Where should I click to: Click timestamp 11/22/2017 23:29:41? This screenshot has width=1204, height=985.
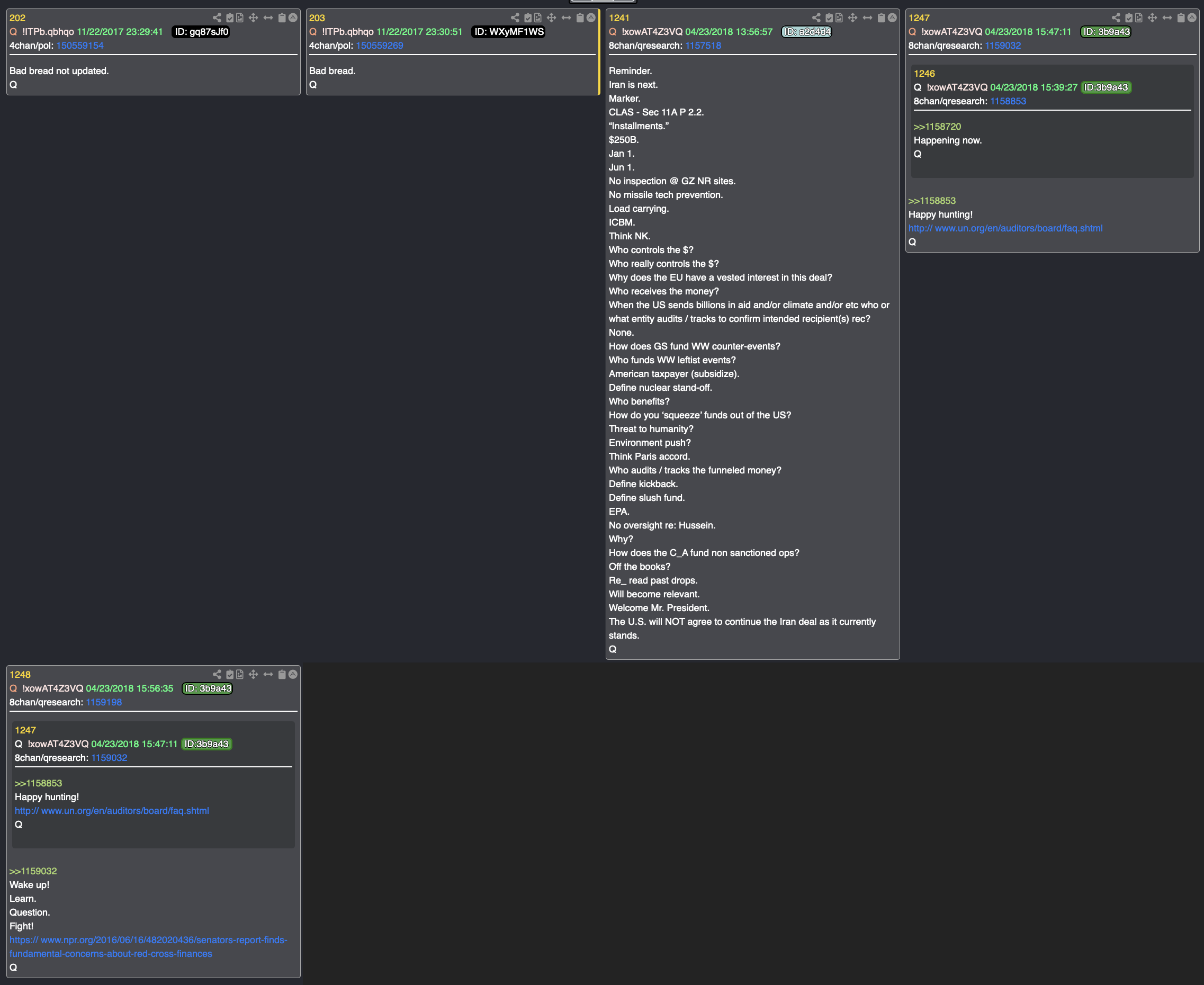coord(120,32)
